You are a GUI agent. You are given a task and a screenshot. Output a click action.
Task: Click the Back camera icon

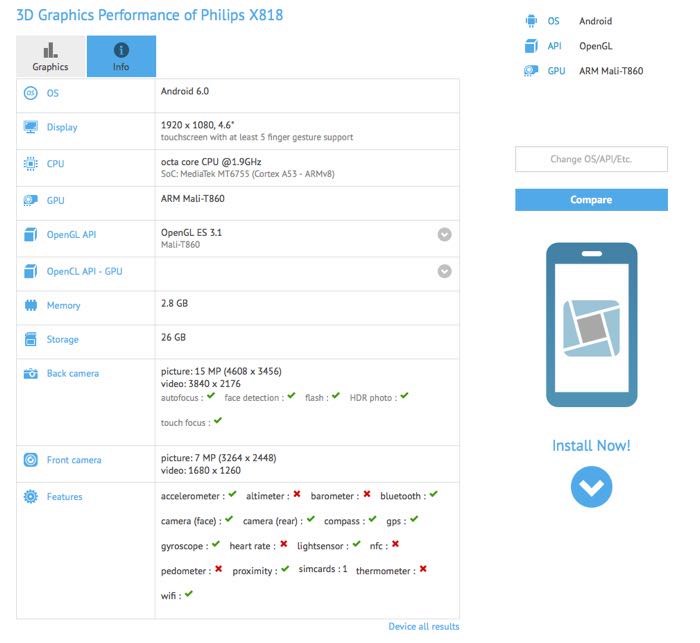point(31,373)
